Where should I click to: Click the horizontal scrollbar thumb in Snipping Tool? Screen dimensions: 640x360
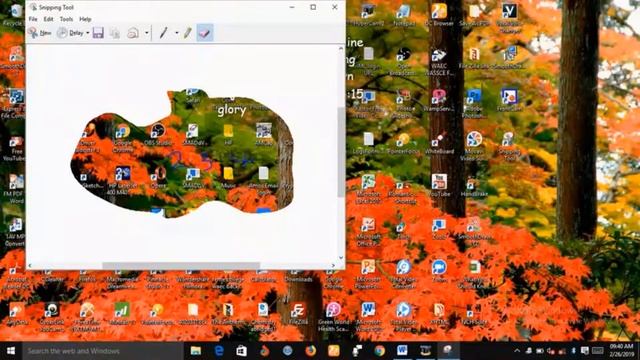click(181, 266)
